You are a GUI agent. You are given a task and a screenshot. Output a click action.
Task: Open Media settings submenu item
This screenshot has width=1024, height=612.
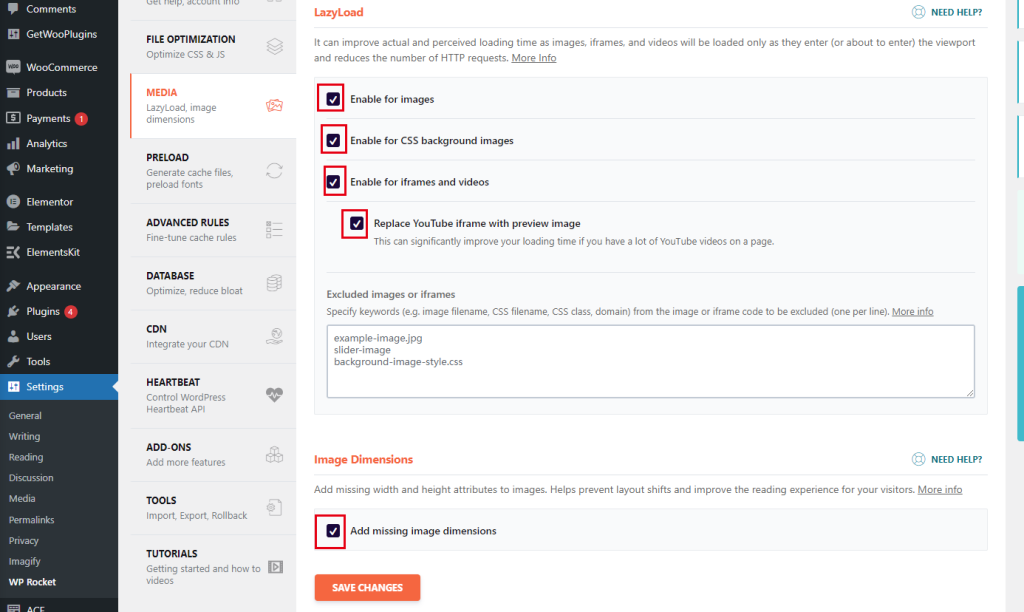(x=22, y=498)
